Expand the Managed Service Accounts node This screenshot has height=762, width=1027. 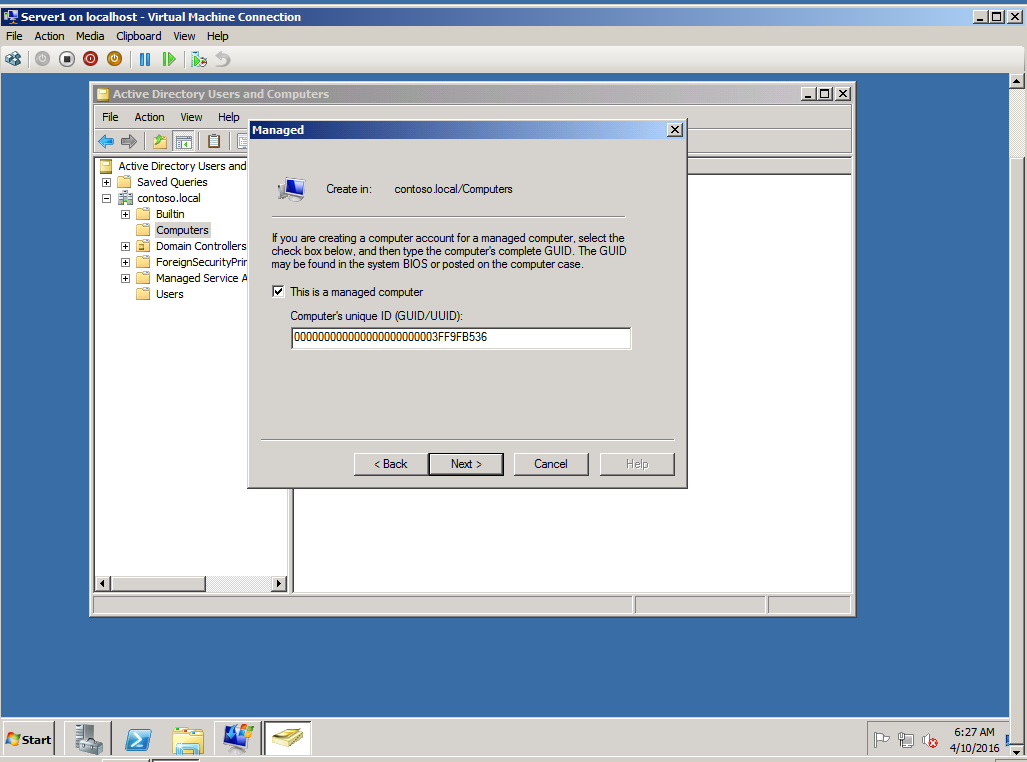125,278
